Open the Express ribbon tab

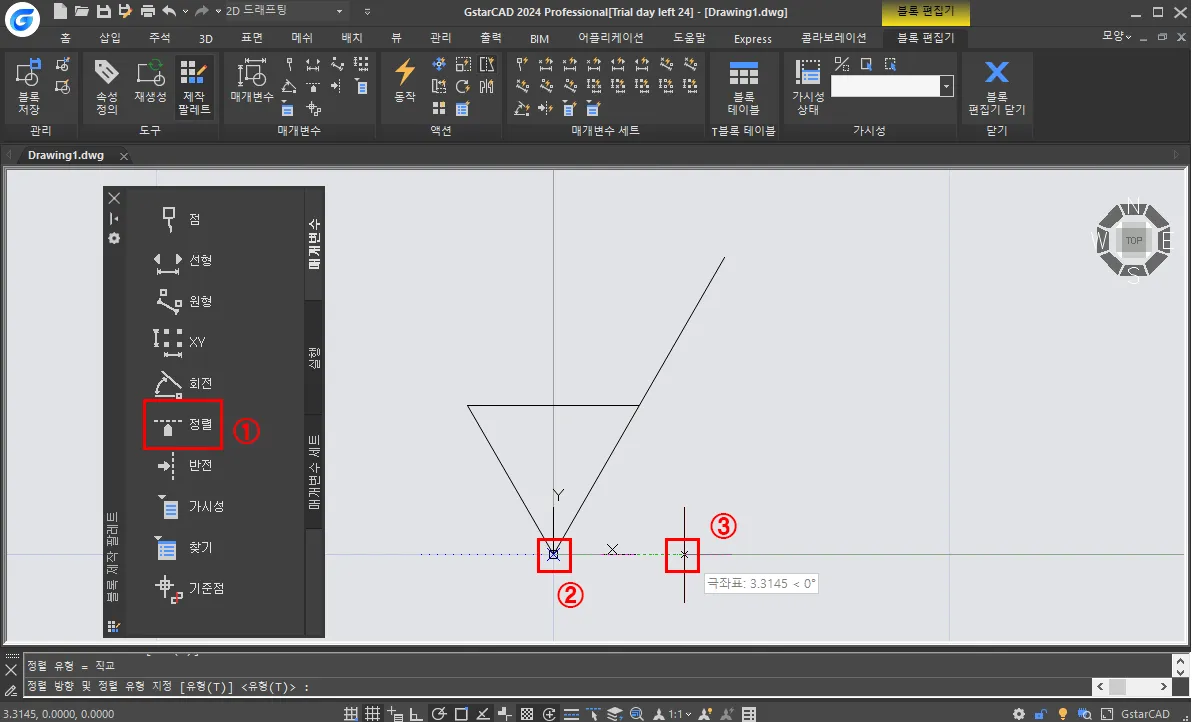click(753, 38)
